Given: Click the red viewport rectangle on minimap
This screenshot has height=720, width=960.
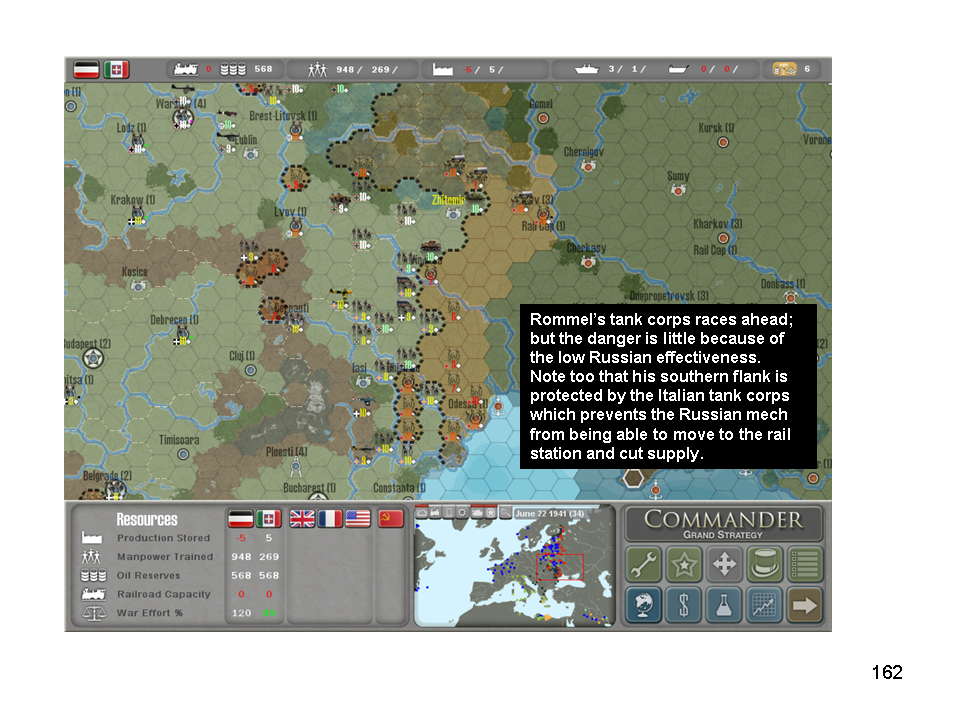Looking at the screenshot, I should [x=559, y=567].
